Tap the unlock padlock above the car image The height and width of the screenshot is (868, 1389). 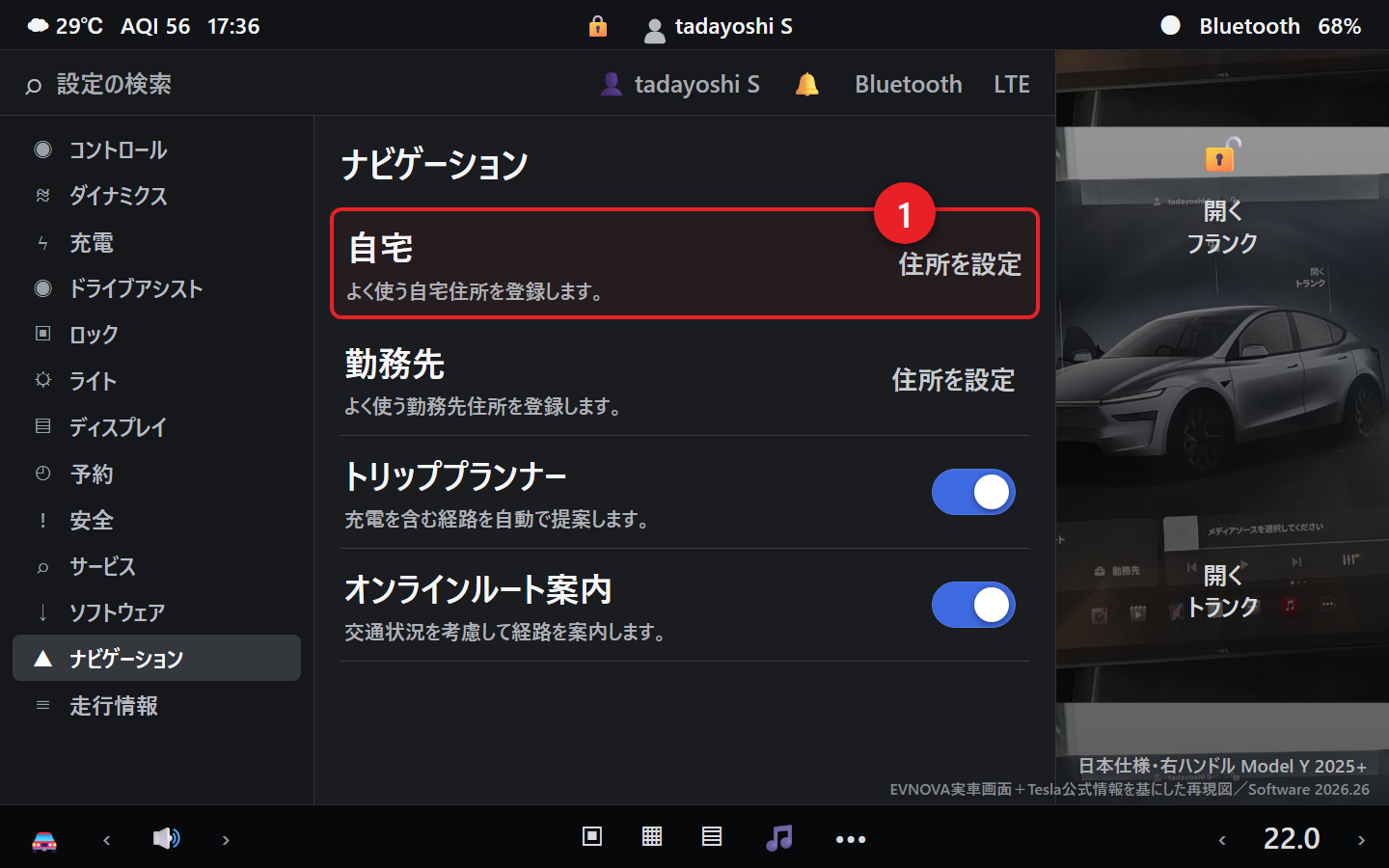[1221, 154]
